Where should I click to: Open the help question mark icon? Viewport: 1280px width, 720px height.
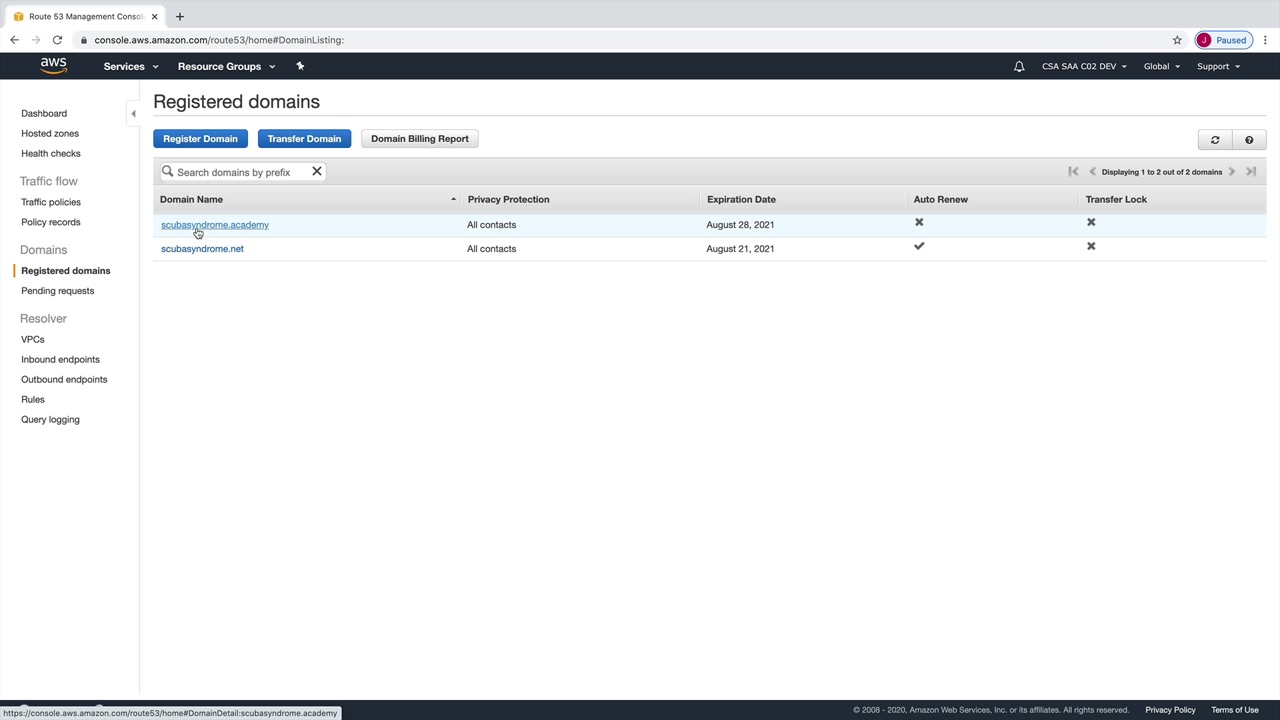click(x=1249, y=140)
